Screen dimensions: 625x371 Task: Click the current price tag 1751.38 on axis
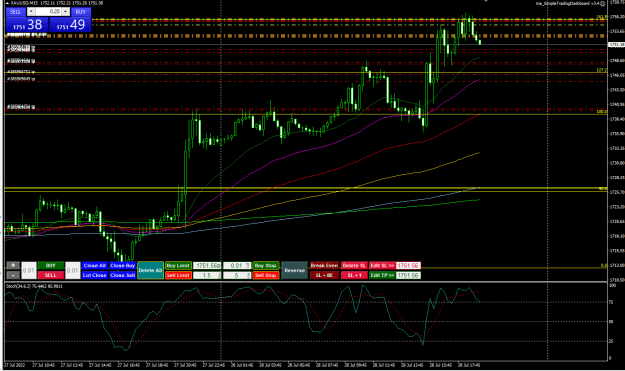(x=616, y=45)
